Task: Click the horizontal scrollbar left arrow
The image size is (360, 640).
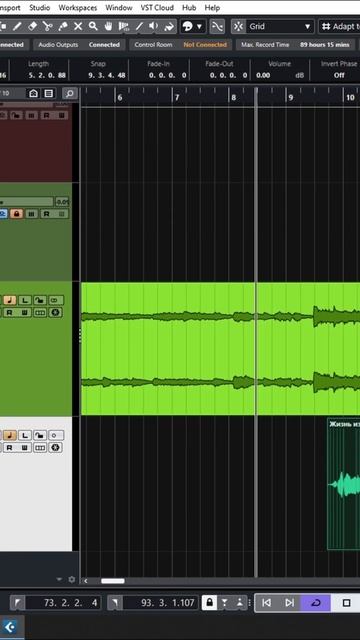Action: pyautogui.click(x=86, y=581)
